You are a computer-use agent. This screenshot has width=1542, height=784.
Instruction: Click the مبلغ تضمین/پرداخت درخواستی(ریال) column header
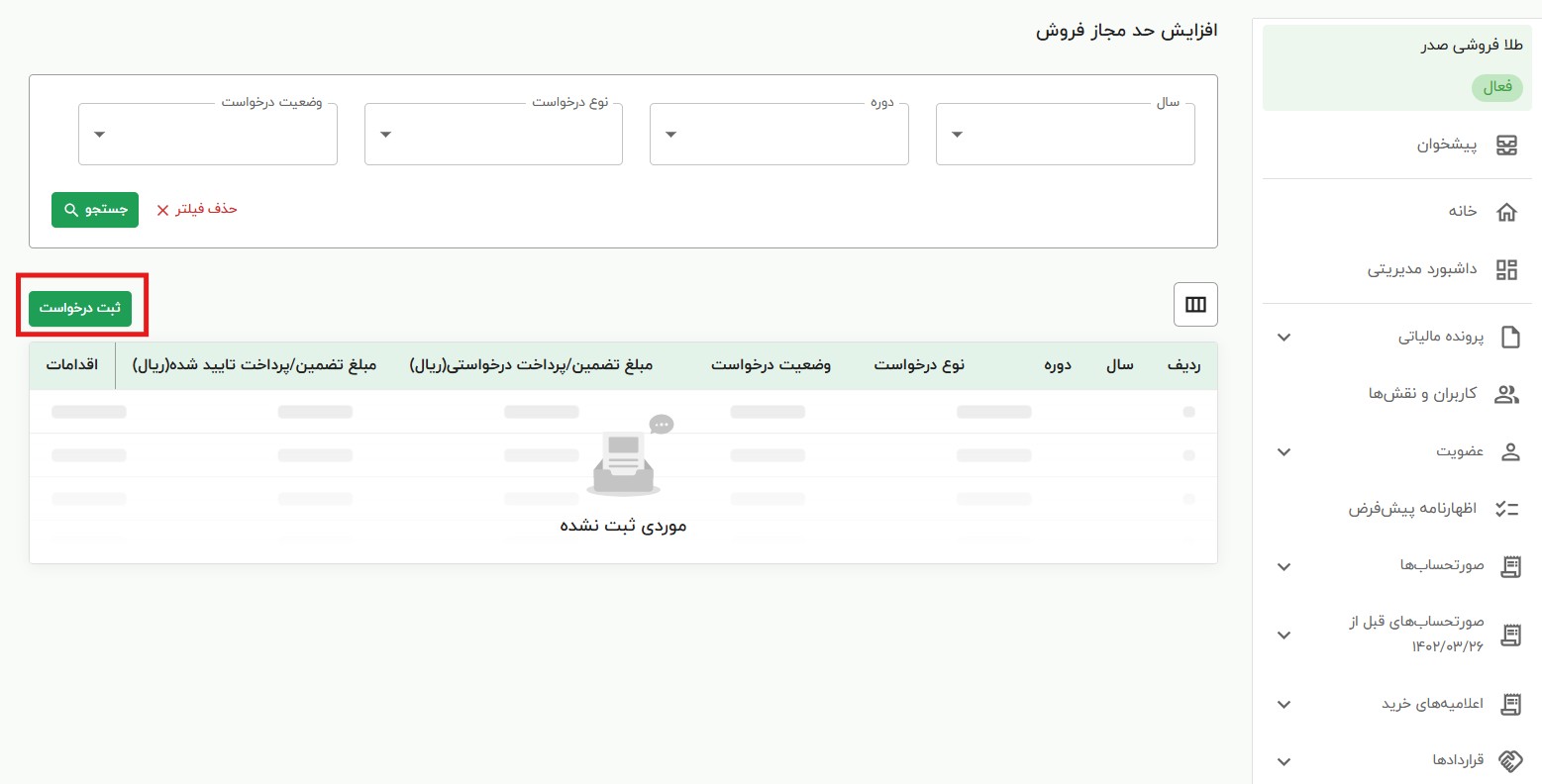pos(531,365)
